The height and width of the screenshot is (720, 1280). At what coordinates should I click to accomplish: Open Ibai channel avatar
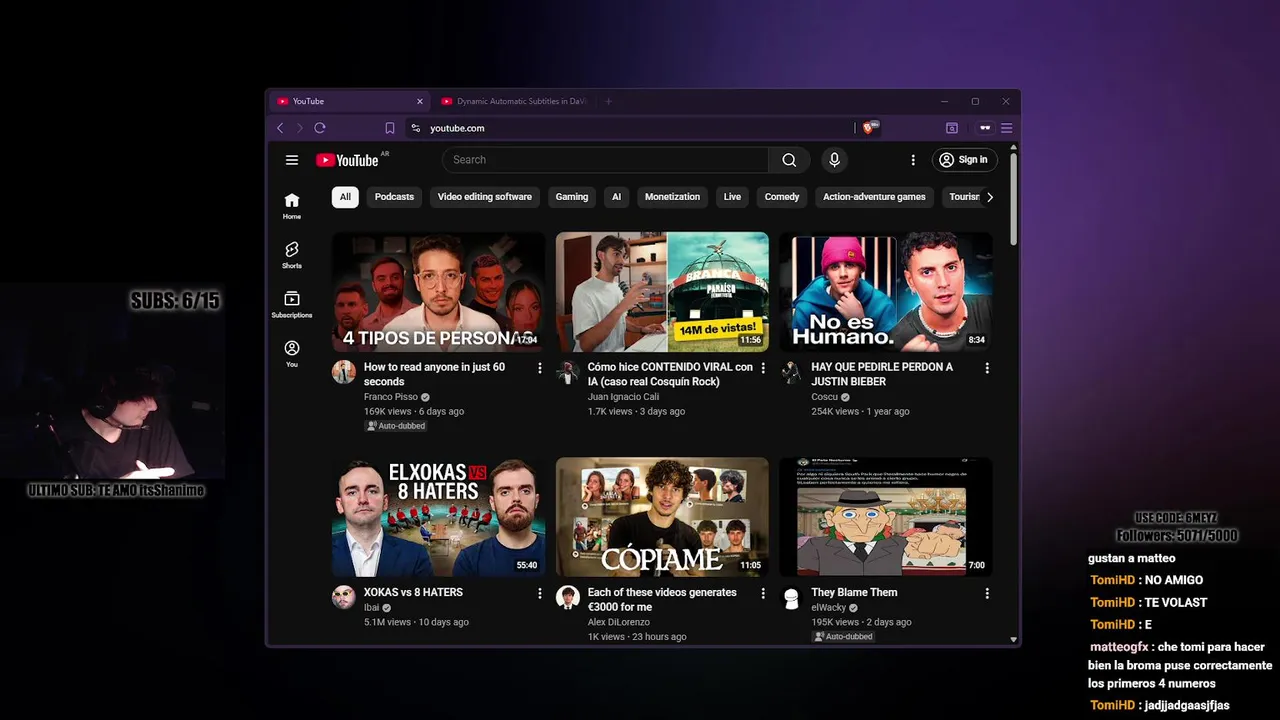click(344, 597)
